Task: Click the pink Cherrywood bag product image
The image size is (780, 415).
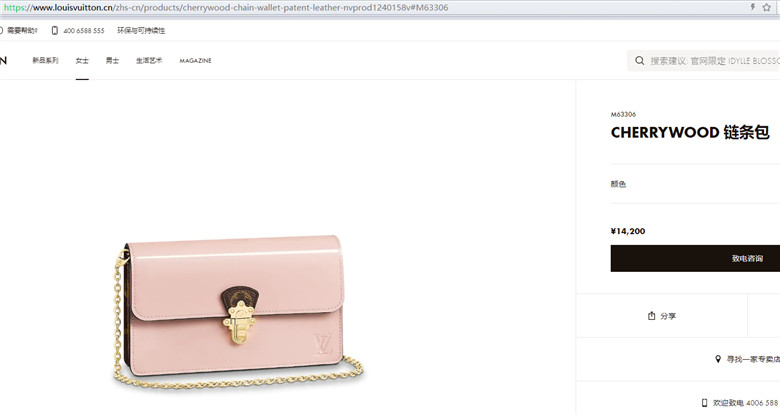Action: click(x=238, y=312)
